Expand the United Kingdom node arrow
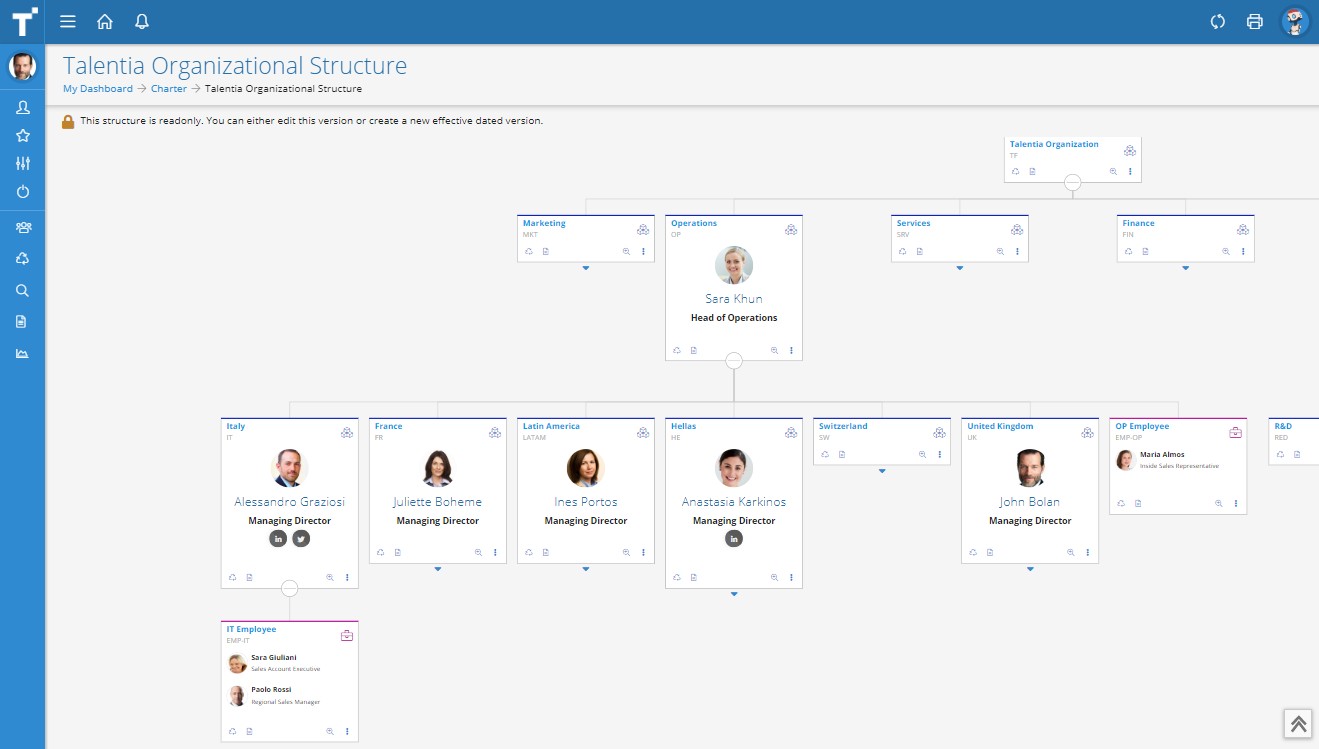 [1030, 569]
